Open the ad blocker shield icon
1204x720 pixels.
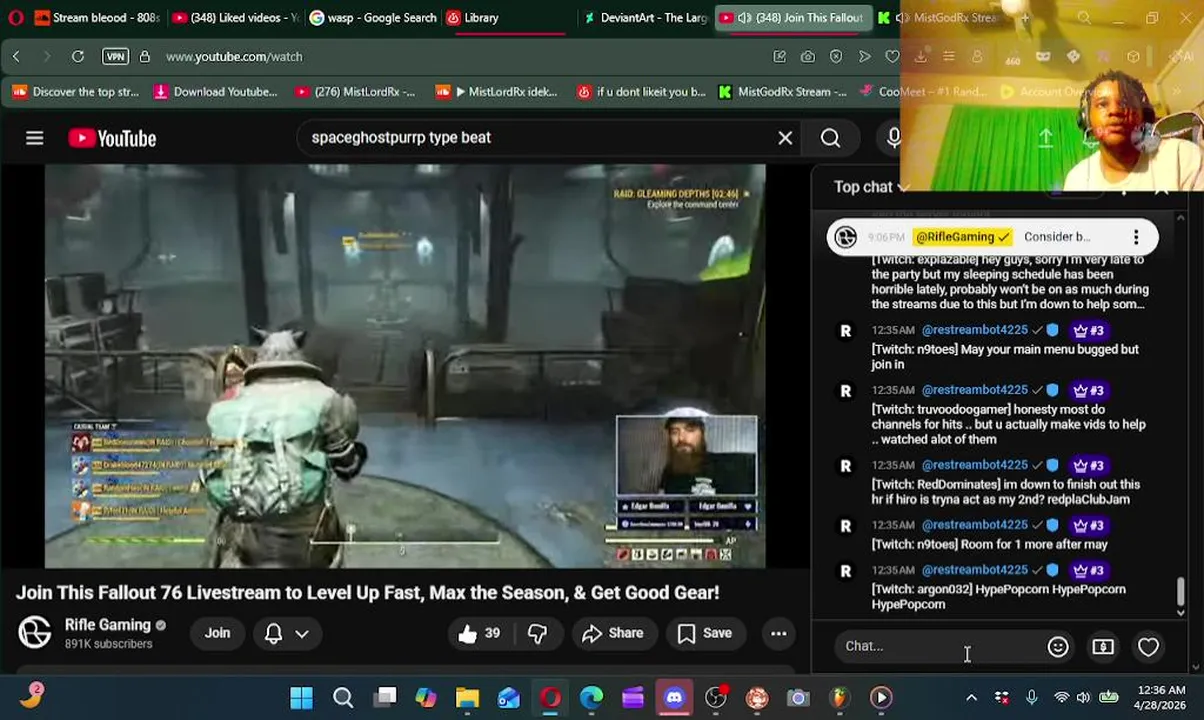pos(836,57)
